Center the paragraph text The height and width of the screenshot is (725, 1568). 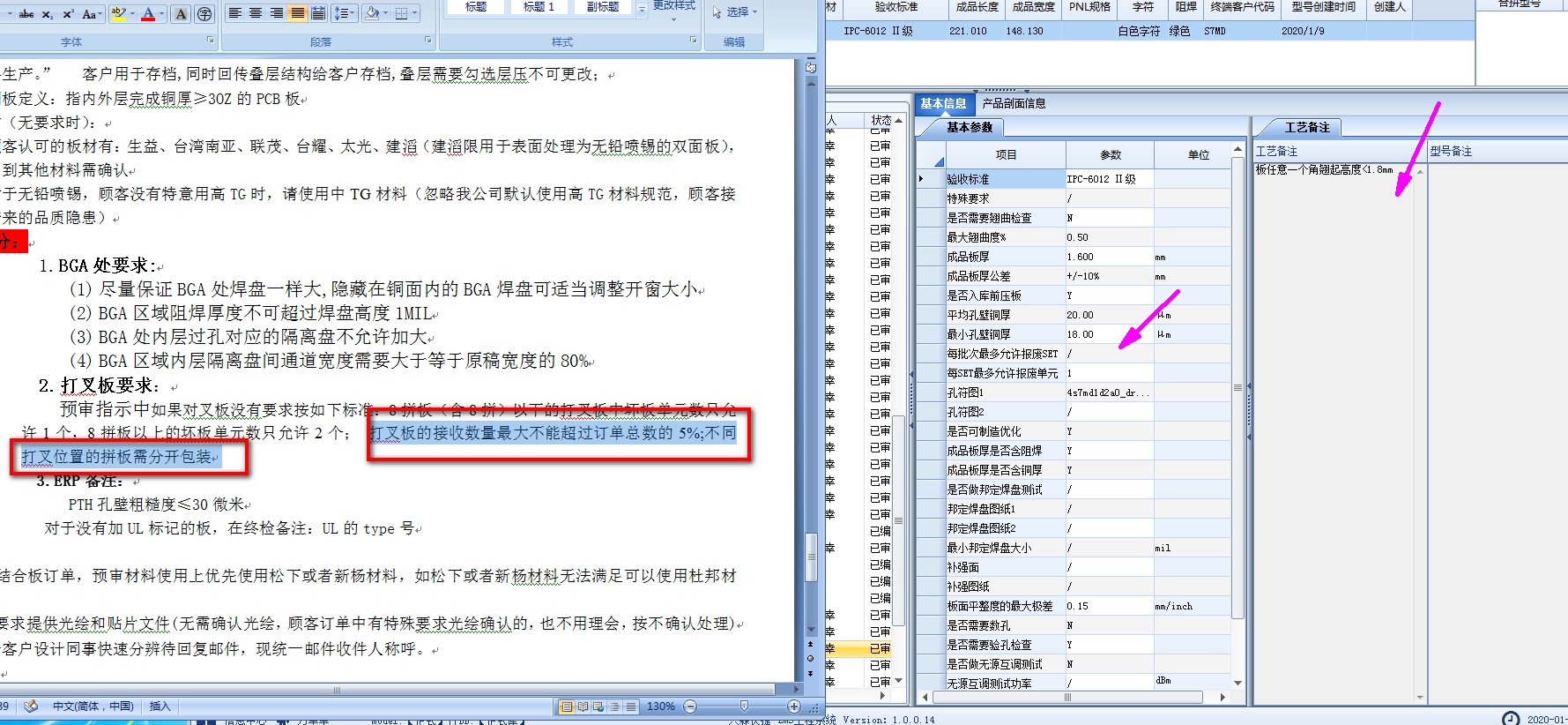256,13
